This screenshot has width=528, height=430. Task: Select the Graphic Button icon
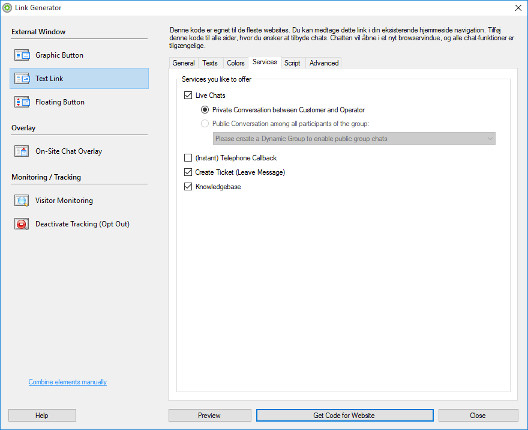coord(22,55)
